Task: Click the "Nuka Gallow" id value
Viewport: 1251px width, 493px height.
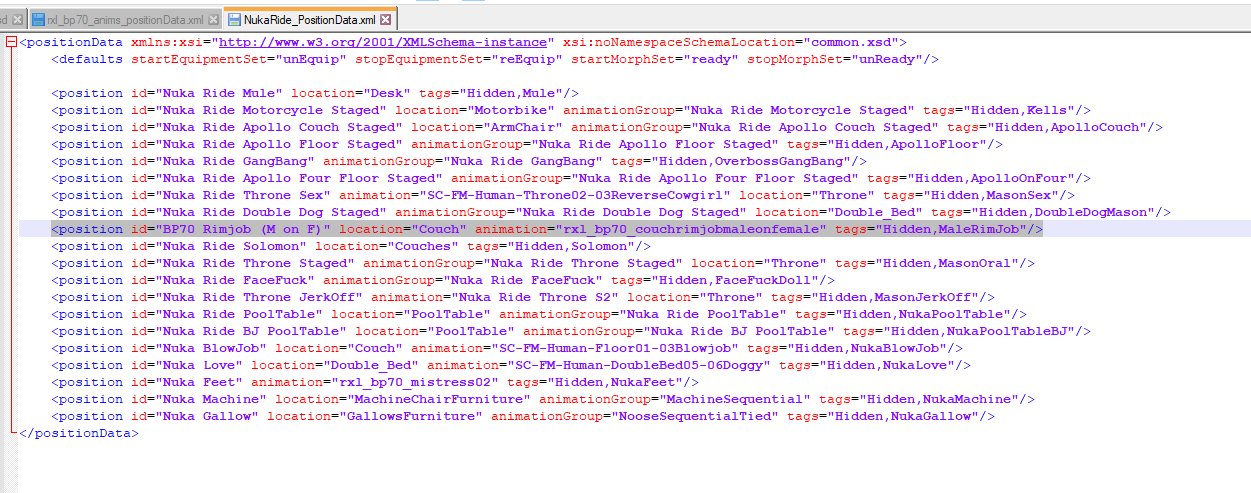Action: [x=201, y=417]
